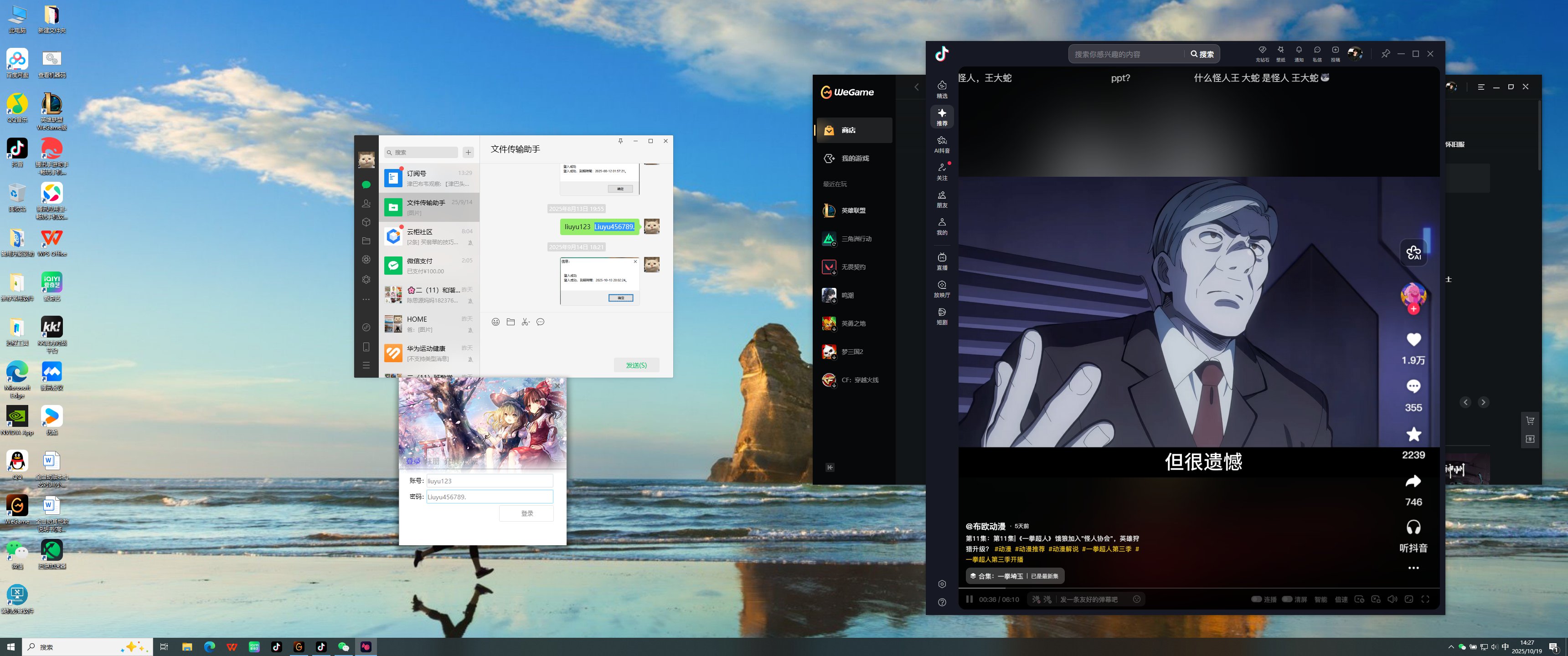Open the WeChat emoji picker icon
1568x656 pixels.
[495, 322]
